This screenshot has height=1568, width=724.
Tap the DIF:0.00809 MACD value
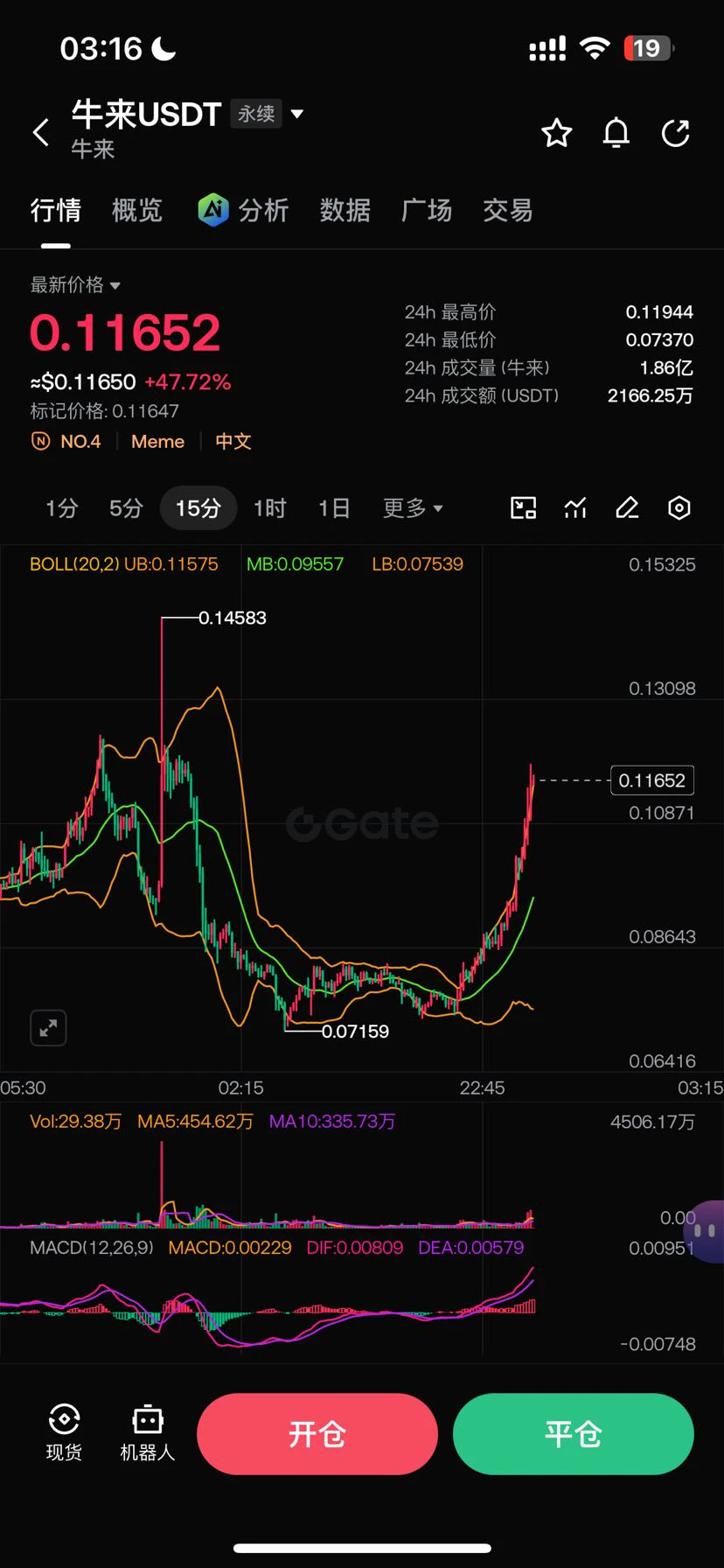tap(355, 1247)
